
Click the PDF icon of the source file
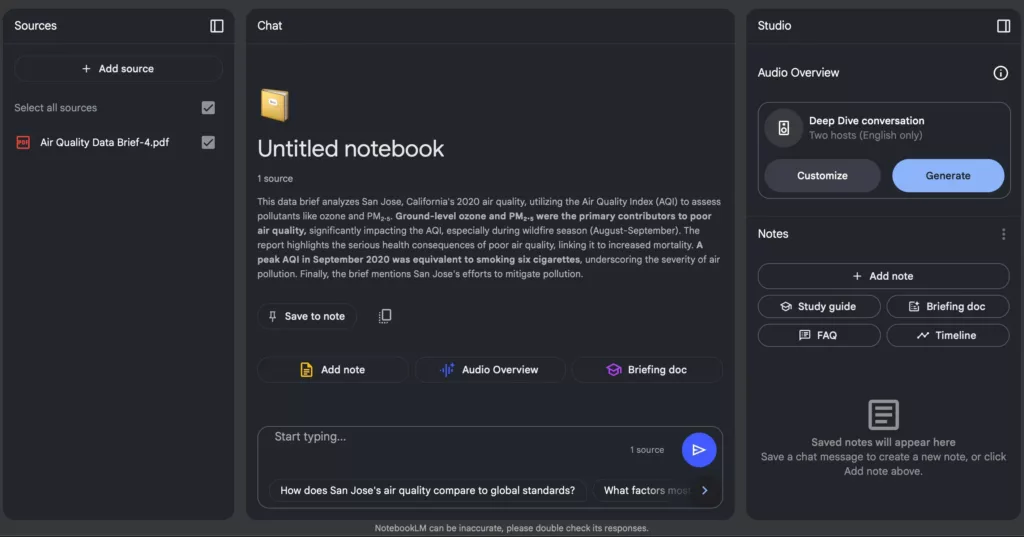click(23, 143)
